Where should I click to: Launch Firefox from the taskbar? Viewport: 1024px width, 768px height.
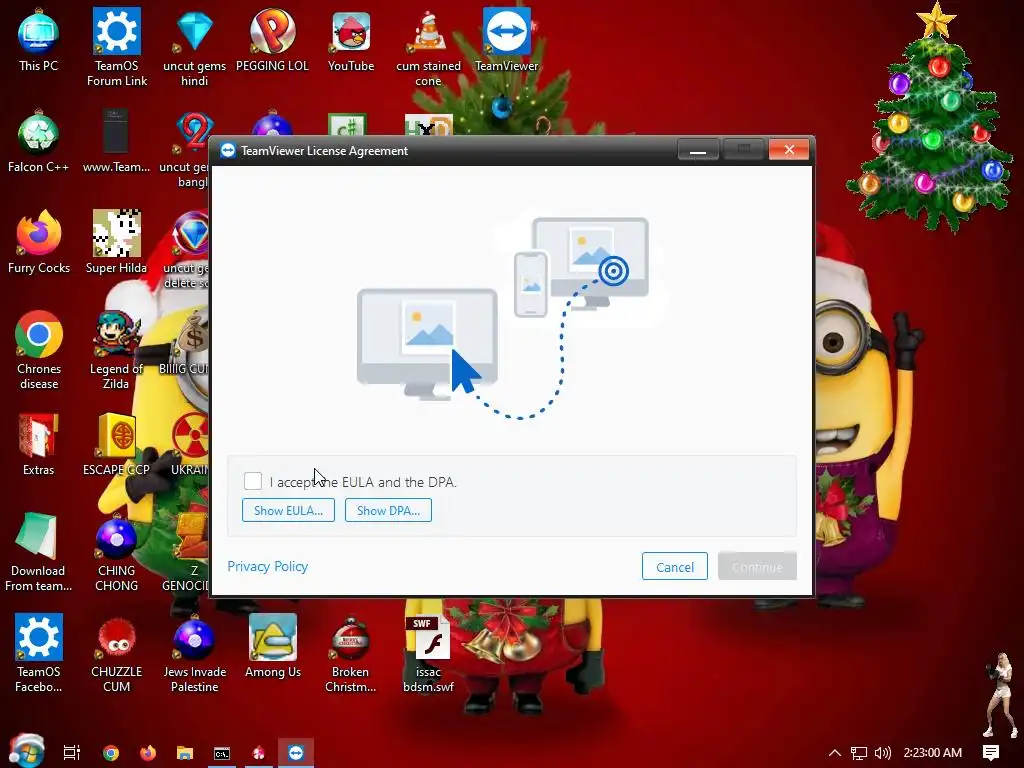[x=148, y=753]
